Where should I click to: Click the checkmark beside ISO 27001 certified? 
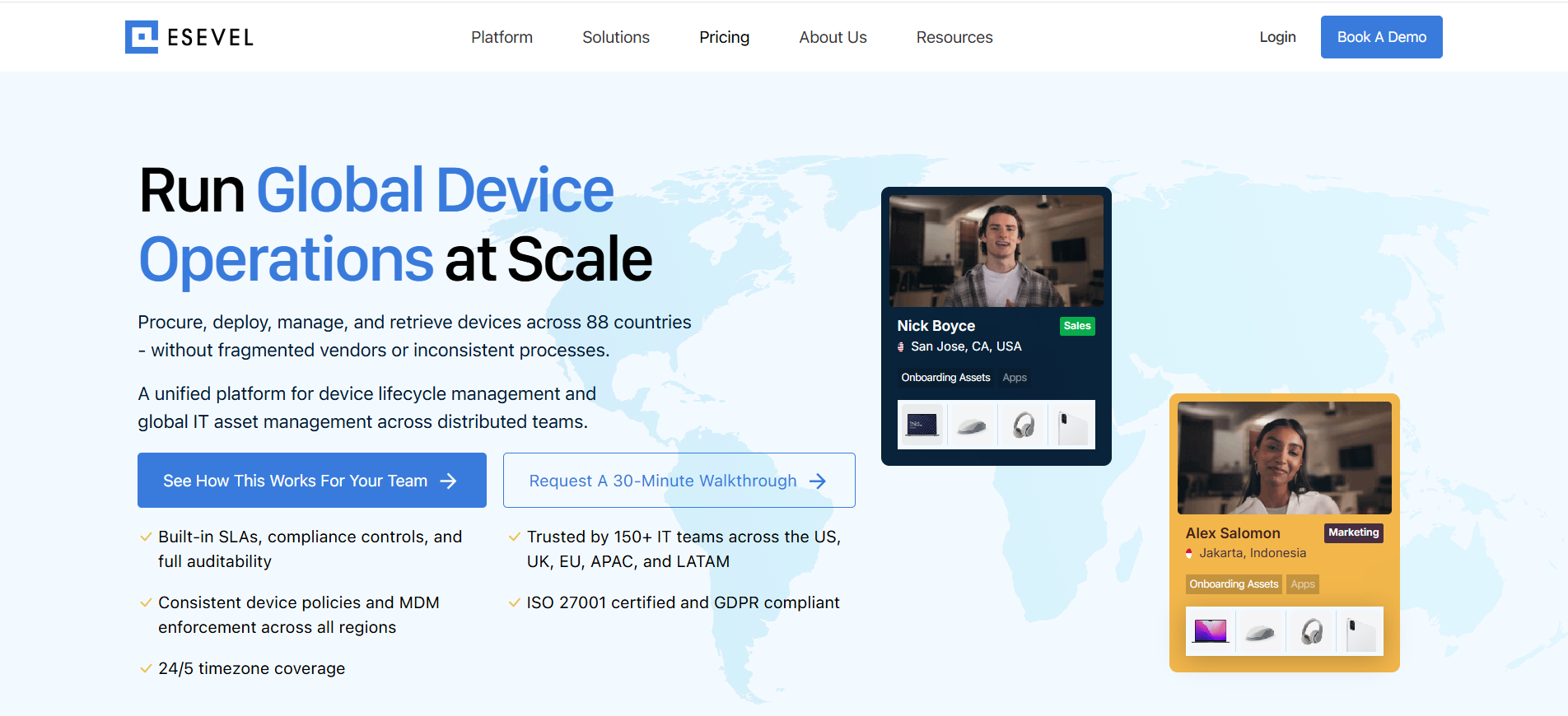coord(515,602)
